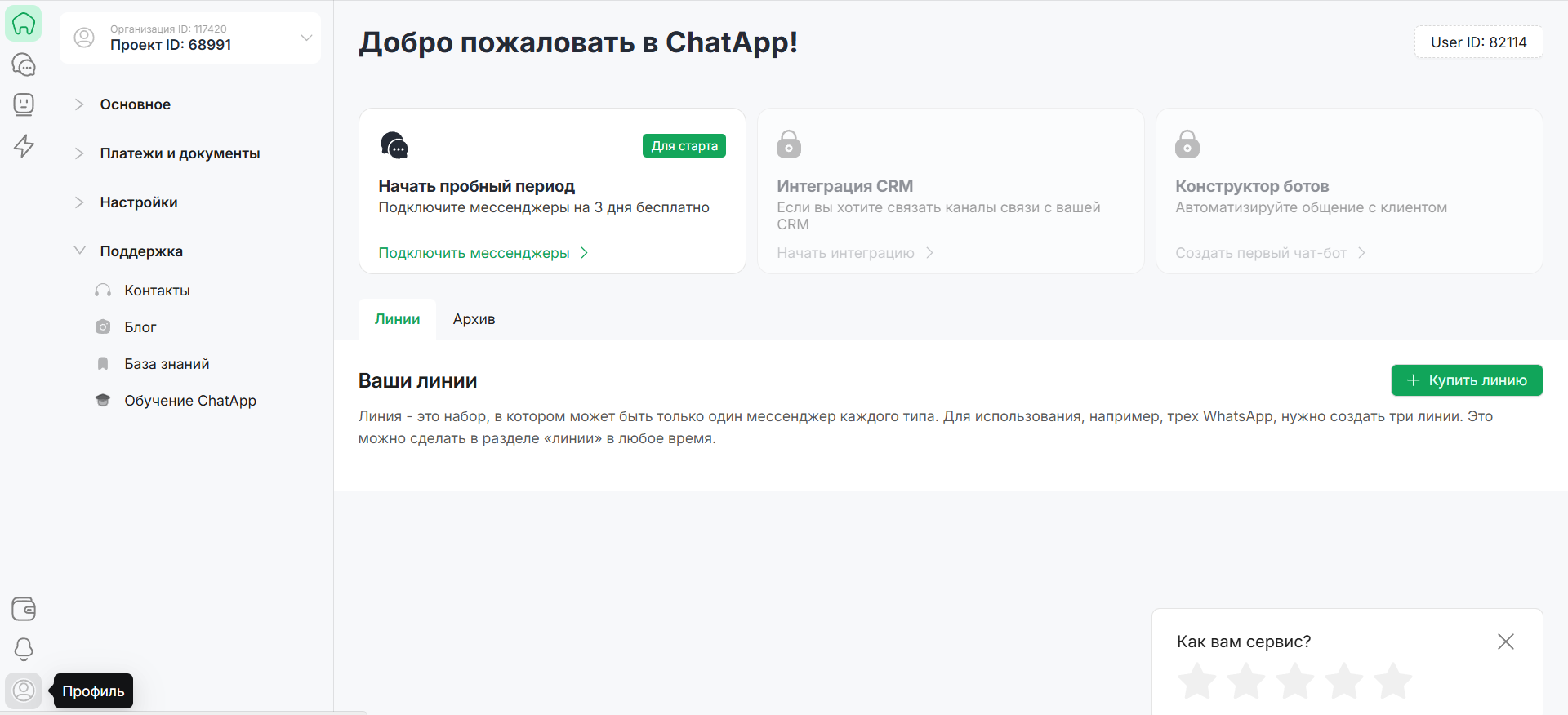Click the lightning bolt integrations icon
This screenshot has height=715, width=1568.
pos(24,146)
